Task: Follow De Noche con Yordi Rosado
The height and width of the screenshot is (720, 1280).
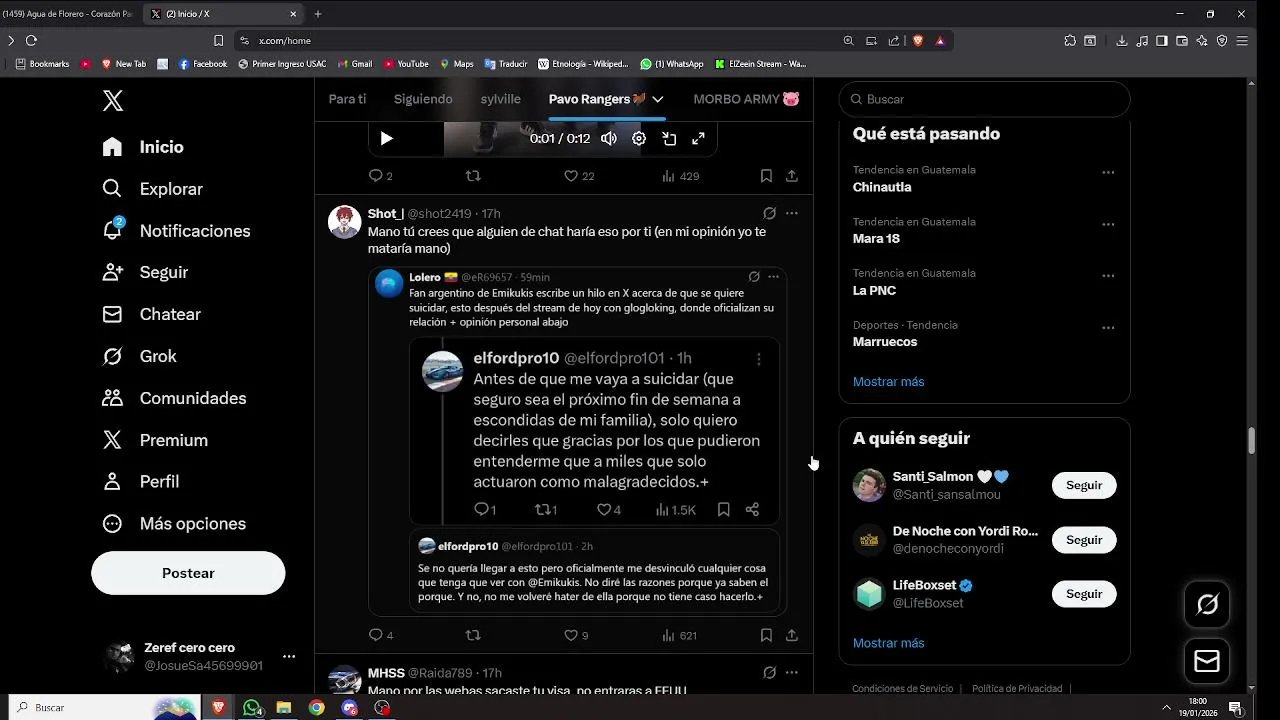Action: [x=1084, y=540]
